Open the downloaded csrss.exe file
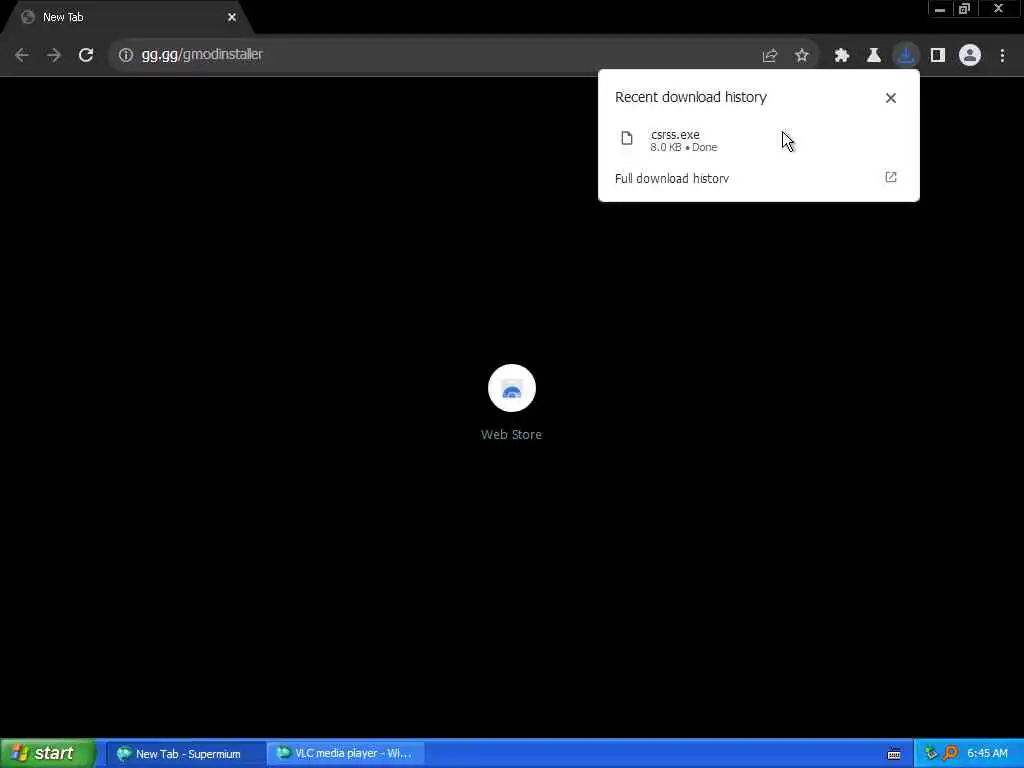This screenshot has width=1024, height=768. 758,140
